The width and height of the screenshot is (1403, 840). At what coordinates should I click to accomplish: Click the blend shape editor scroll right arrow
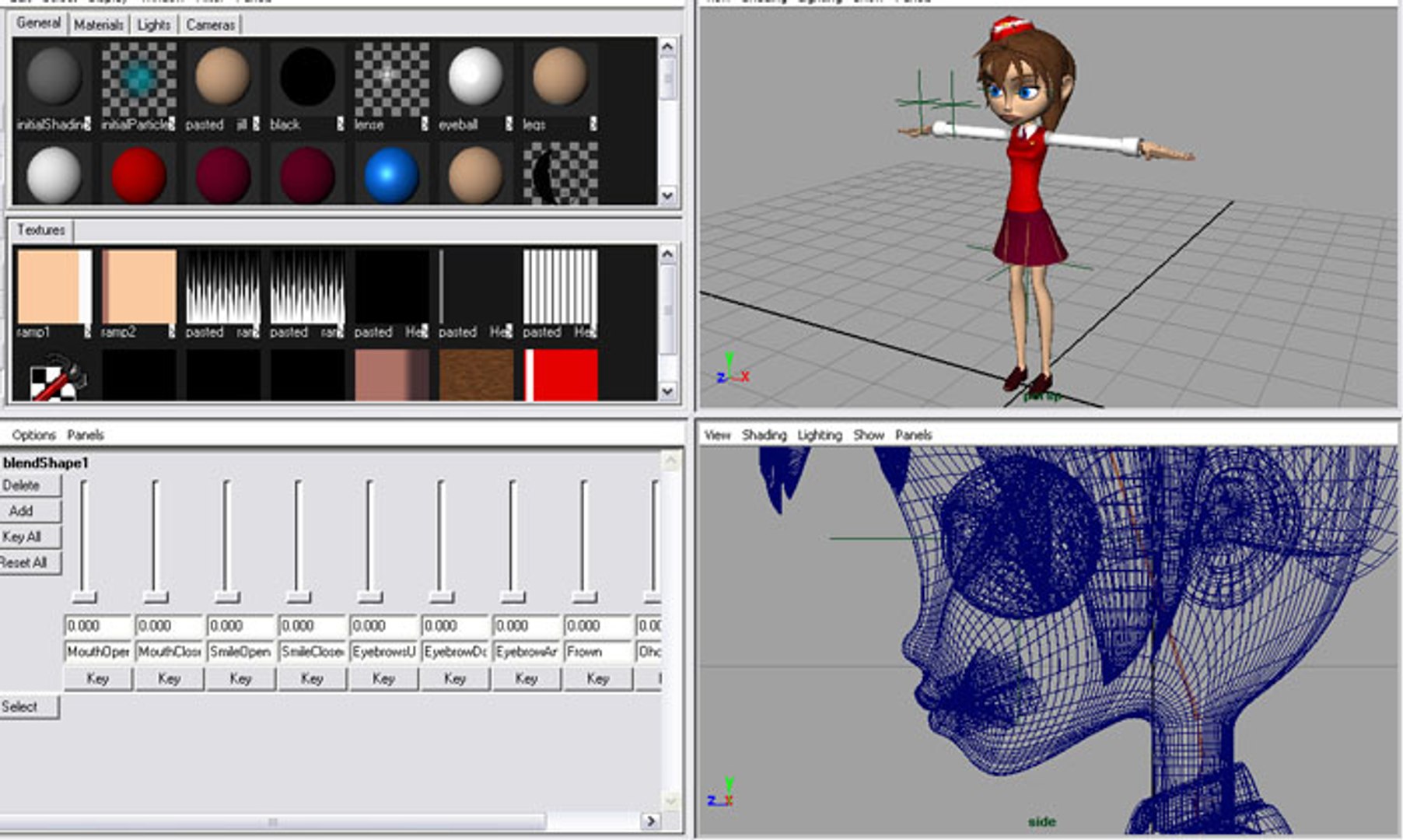[651, 821]
